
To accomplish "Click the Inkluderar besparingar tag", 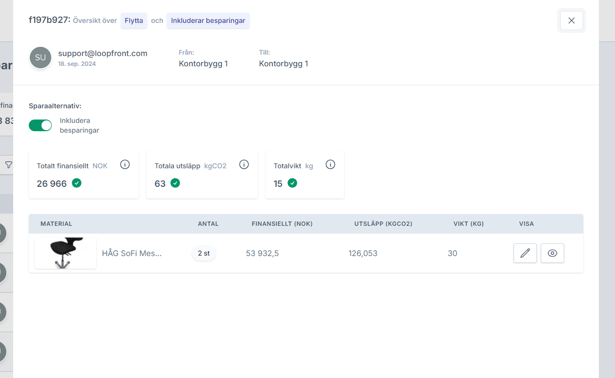I will (x=208, y=21).
